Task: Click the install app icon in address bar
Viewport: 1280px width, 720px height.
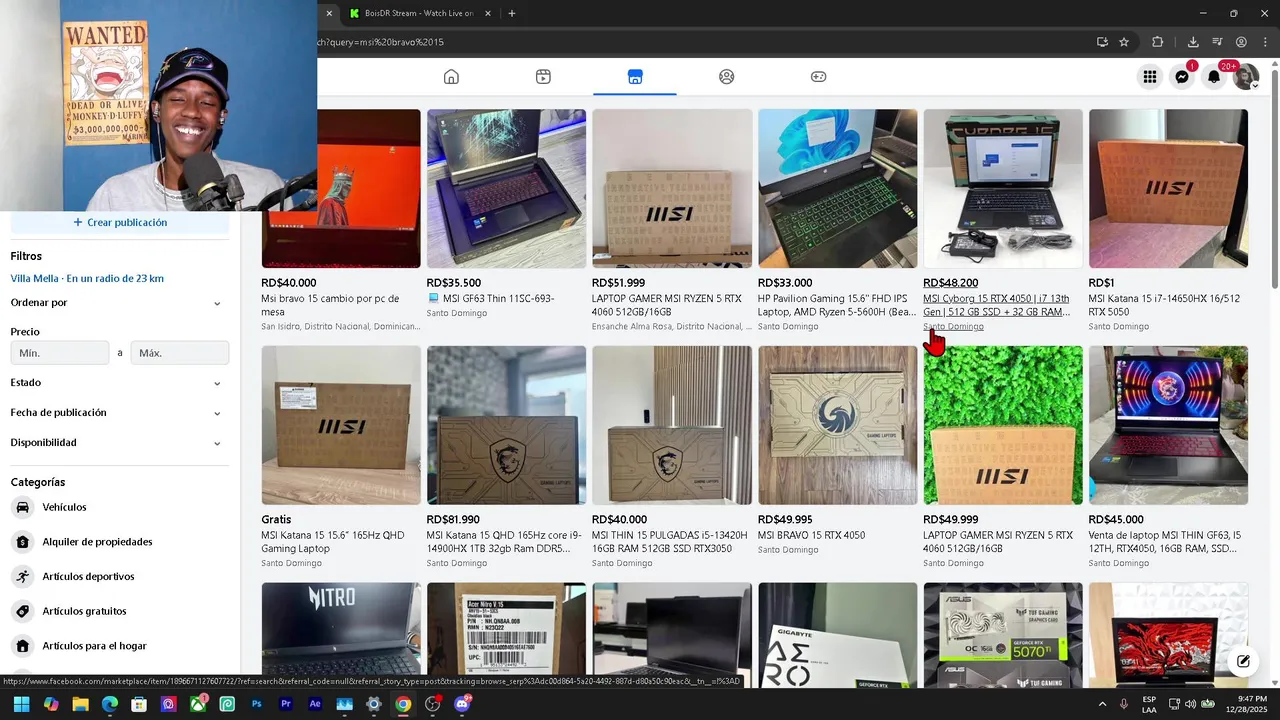Action: point(1102,42)
